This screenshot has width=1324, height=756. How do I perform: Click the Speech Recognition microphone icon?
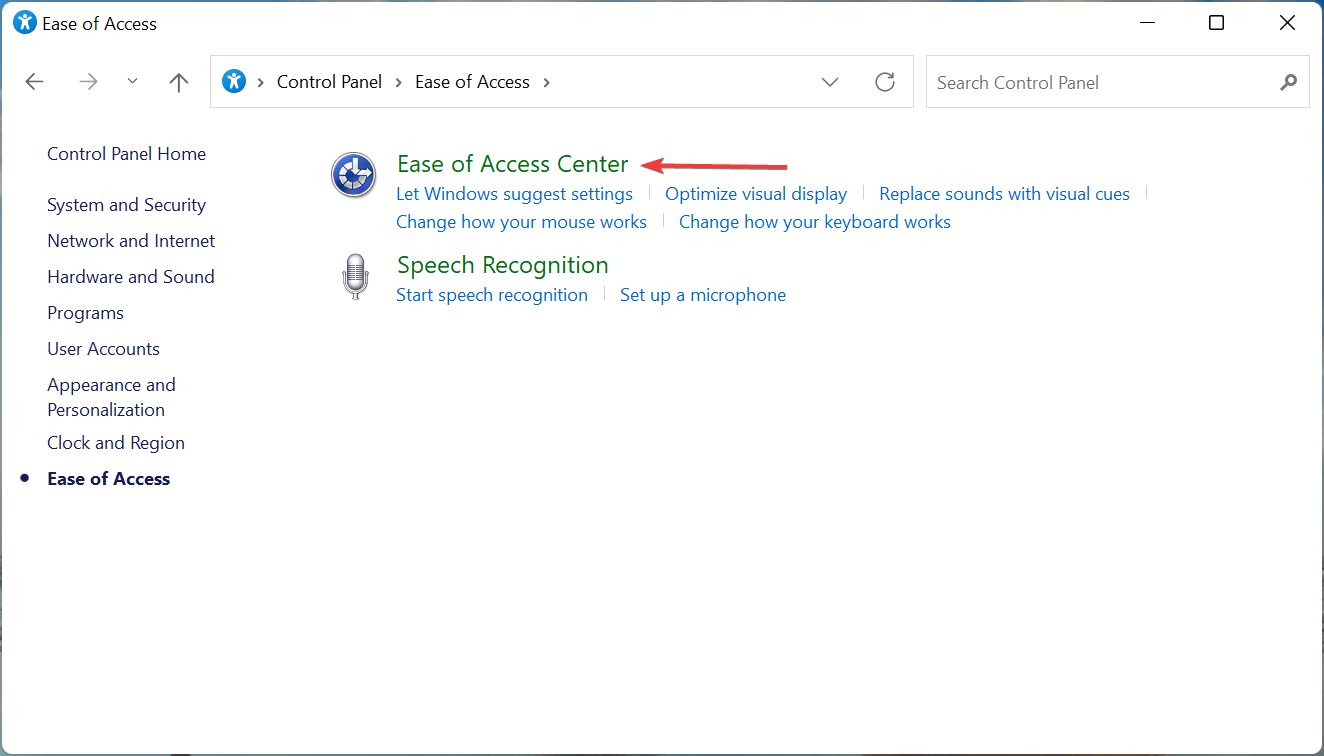coord(355,276)
